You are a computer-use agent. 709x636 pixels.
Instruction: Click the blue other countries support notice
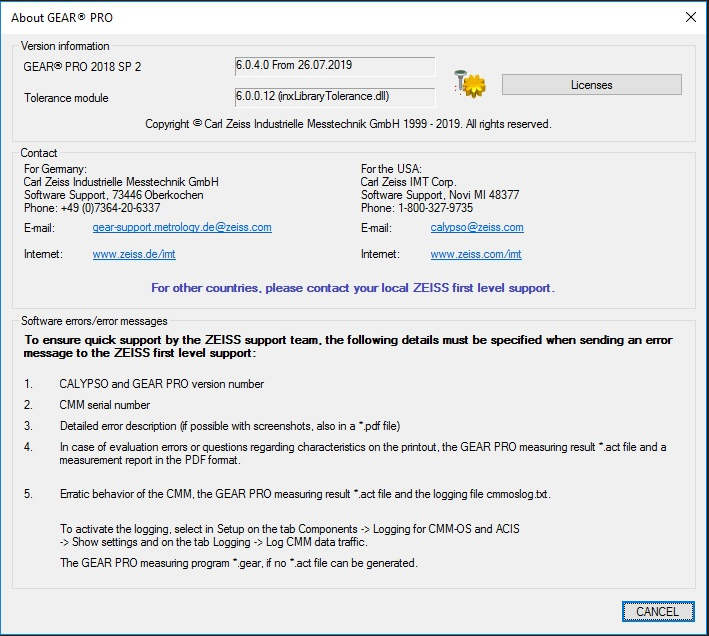click(x=353, y=288)
